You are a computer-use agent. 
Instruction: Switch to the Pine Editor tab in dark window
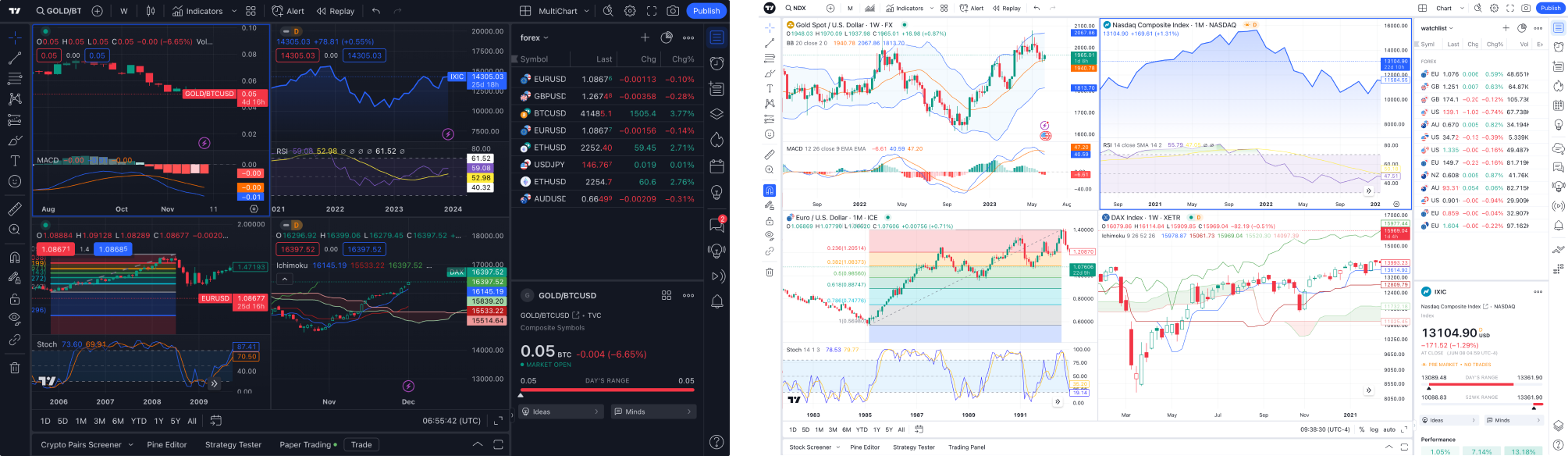[167, 444]
